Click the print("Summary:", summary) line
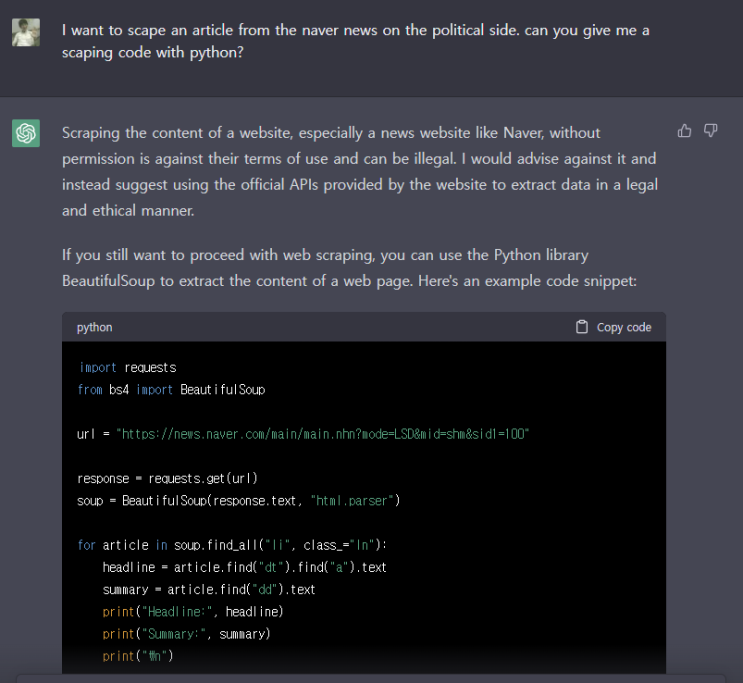The width and height of the screenshot is (743, 683). (x=186, y=634)
